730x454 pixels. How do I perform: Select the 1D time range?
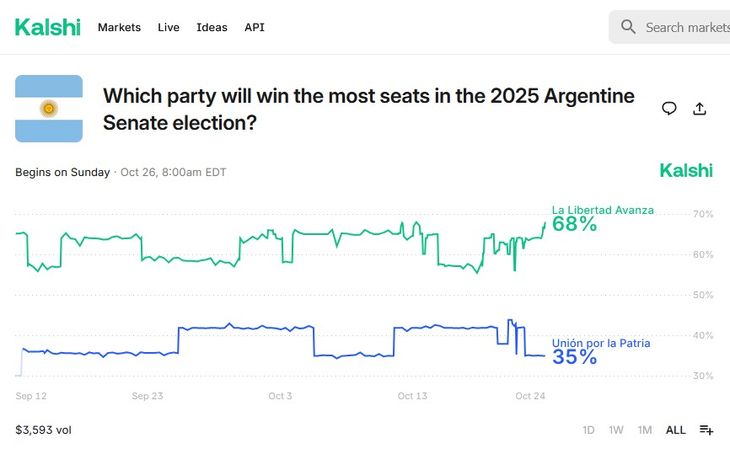(x=588, y=430)
